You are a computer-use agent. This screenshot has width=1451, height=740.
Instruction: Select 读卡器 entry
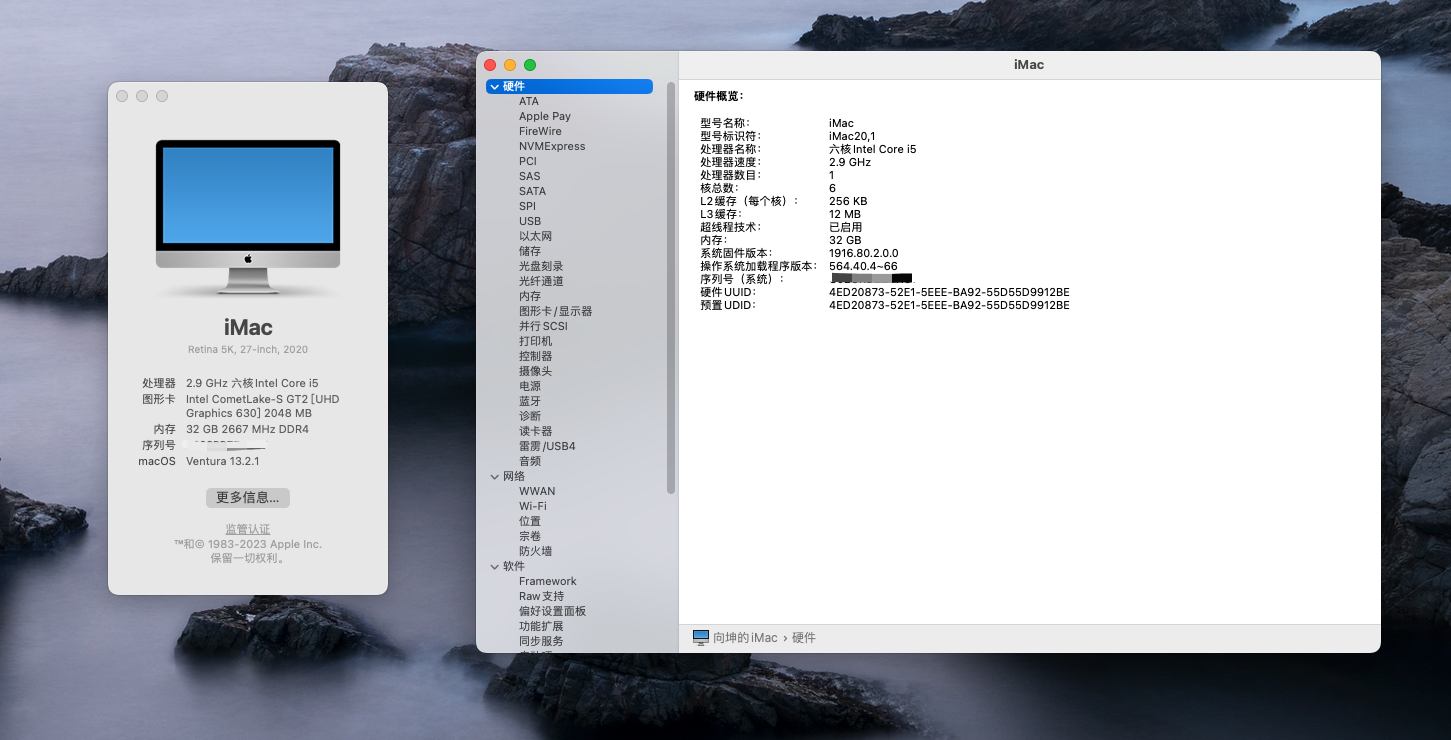click(x=535, y=431)
